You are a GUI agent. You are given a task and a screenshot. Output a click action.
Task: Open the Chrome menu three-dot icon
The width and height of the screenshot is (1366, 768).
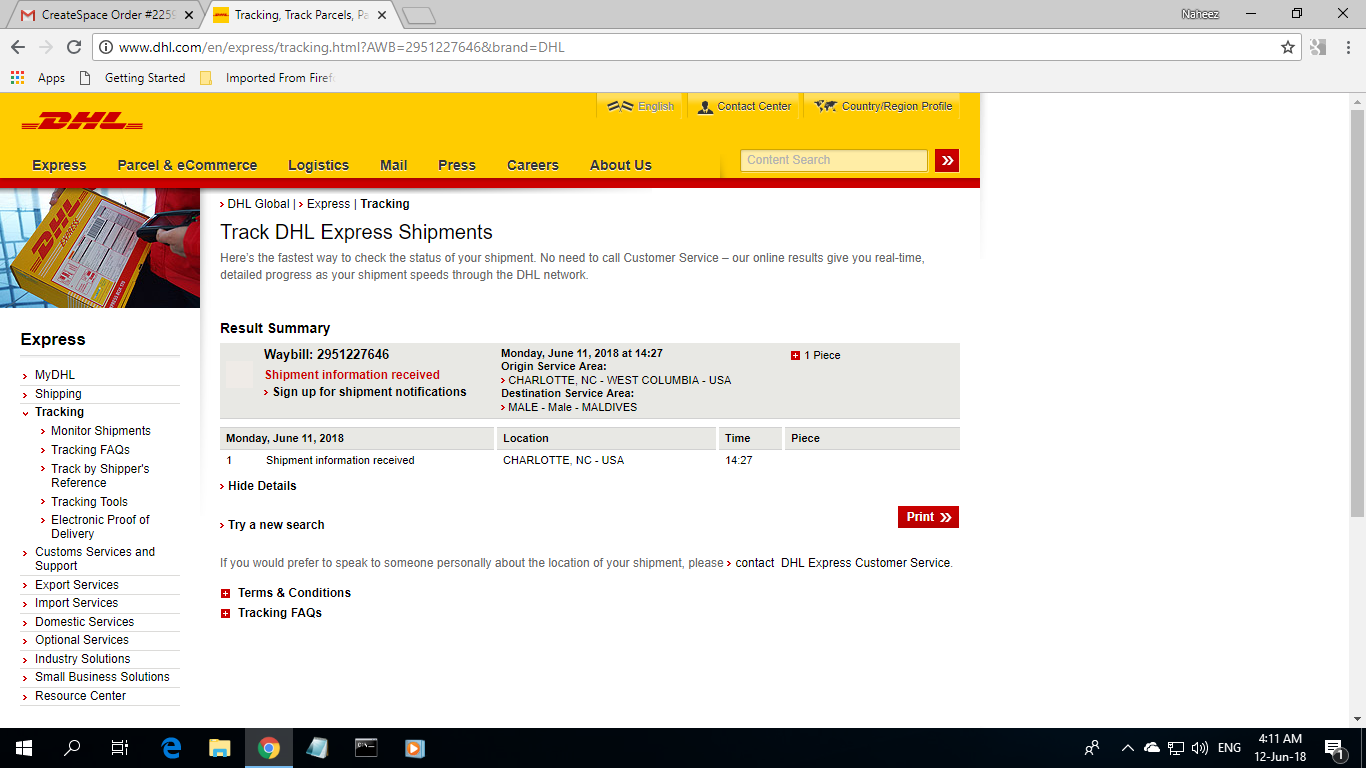coord(1347,47)
